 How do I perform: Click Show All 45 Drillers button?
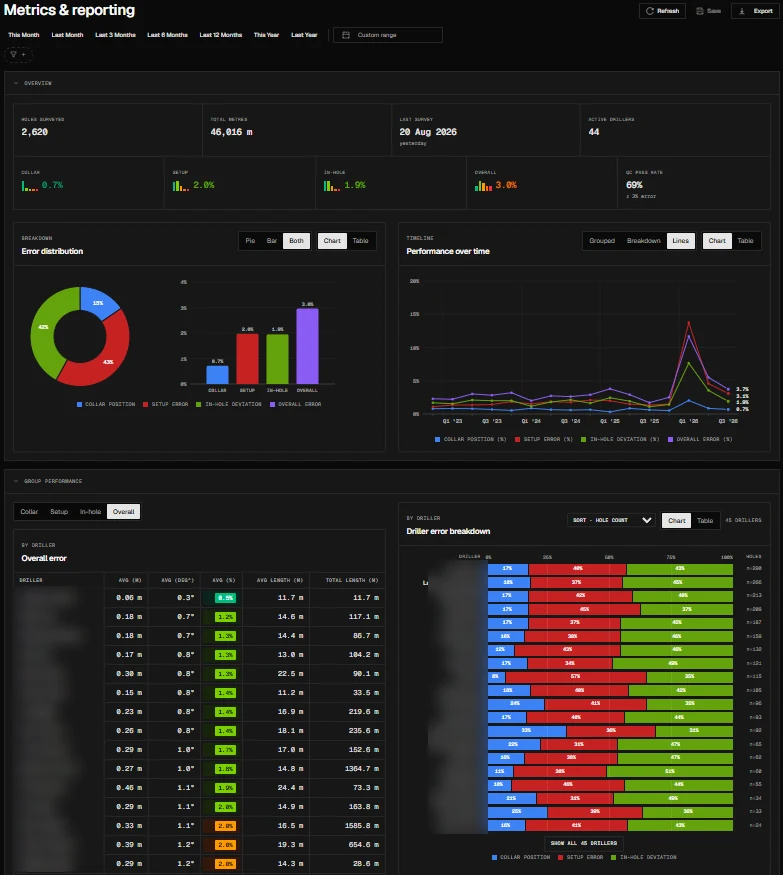point(584,843)
